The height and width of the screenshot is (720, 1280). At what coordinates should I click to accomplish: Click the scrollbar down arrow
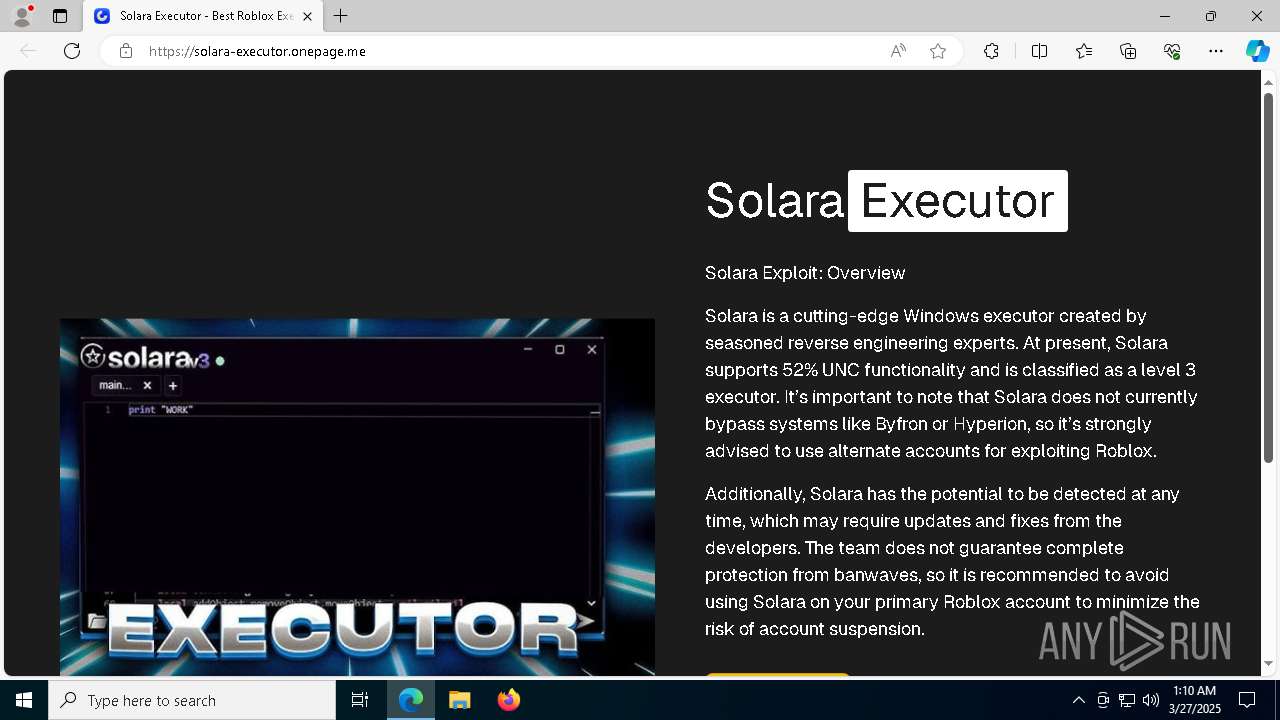coord(1268,663)
